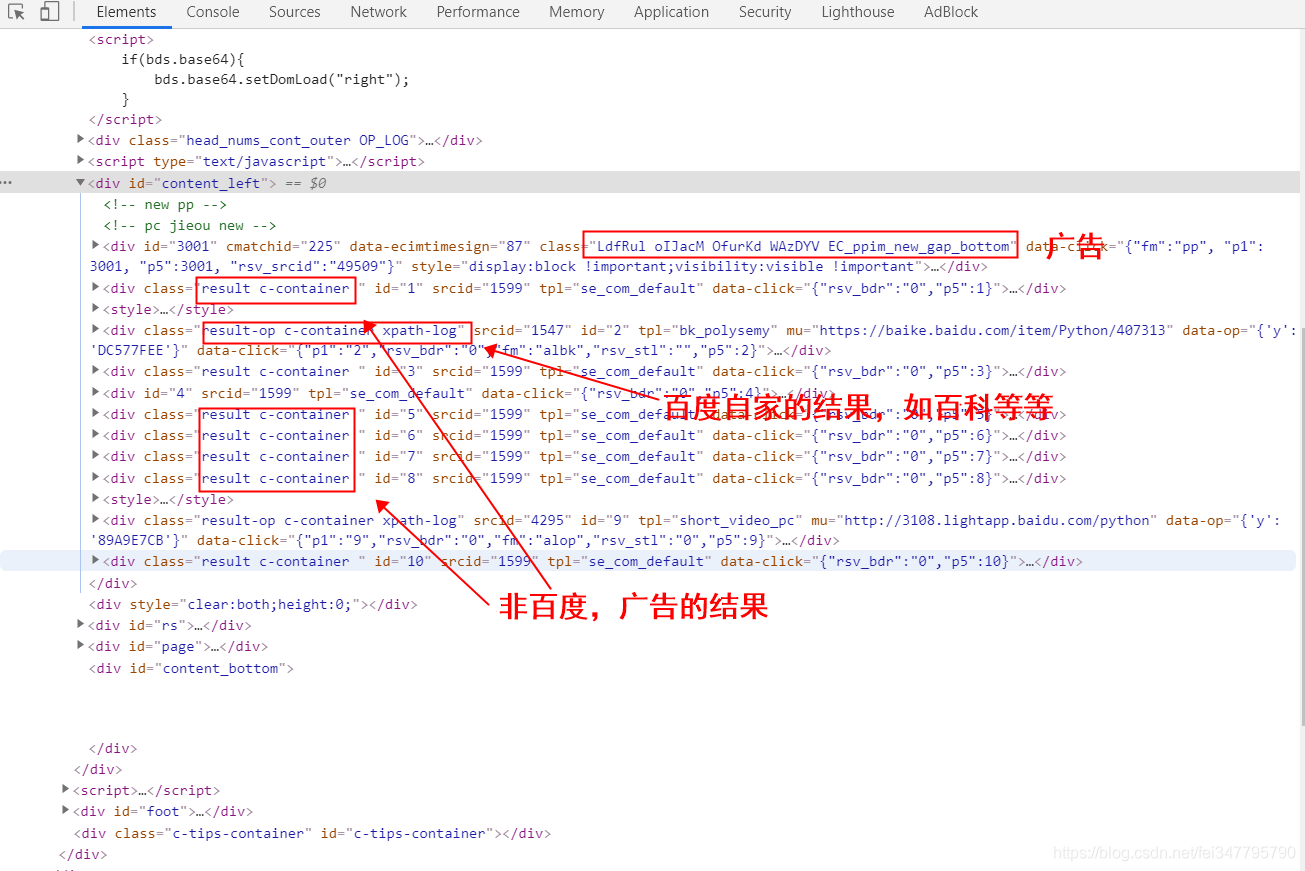Click the opening script tag at top
The image size is (1305, 871).
pos(121,39)
